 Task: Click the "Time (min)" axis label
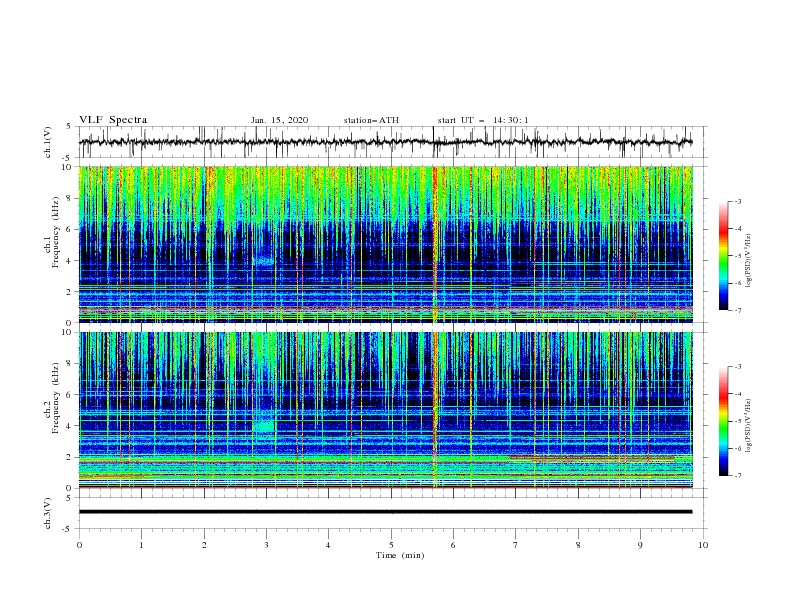point(400,555)
